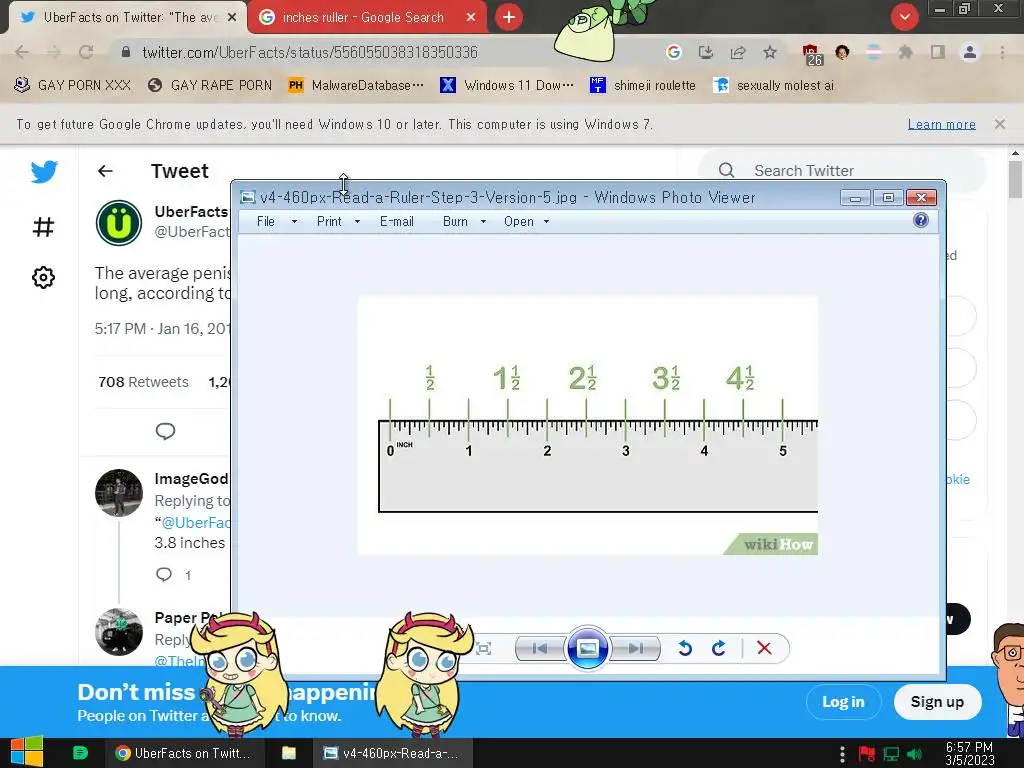Go to next image in Photo Viewer
Screen dimensions: 1024x768
pyautogui.click(x=635, y=648)
